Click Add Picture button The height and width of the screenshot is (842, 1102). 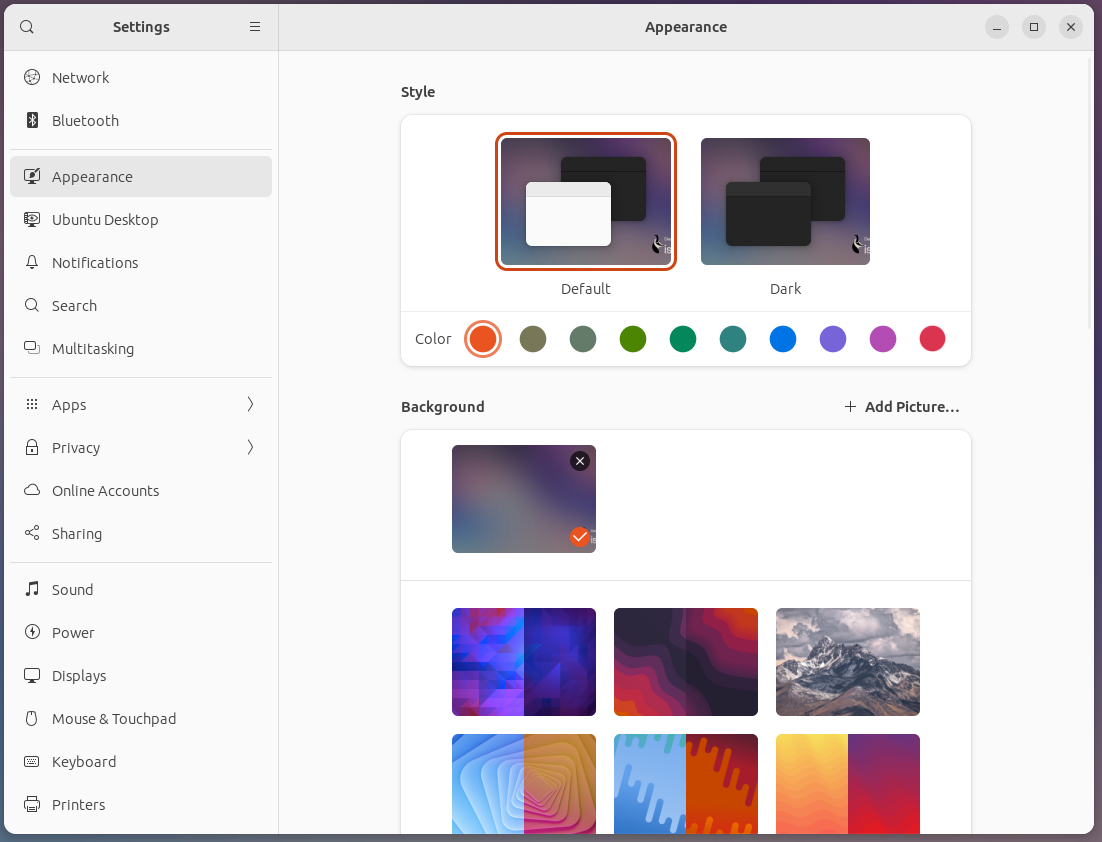[902, 407]
